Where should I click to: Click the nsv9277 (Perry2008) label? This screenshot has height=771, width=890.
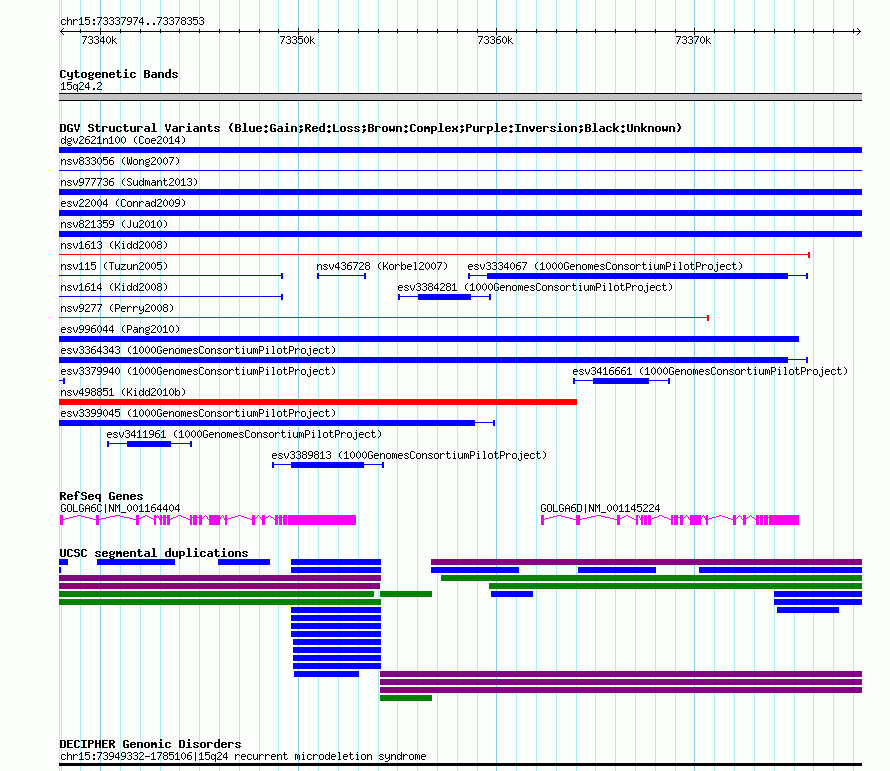(117, 308)
